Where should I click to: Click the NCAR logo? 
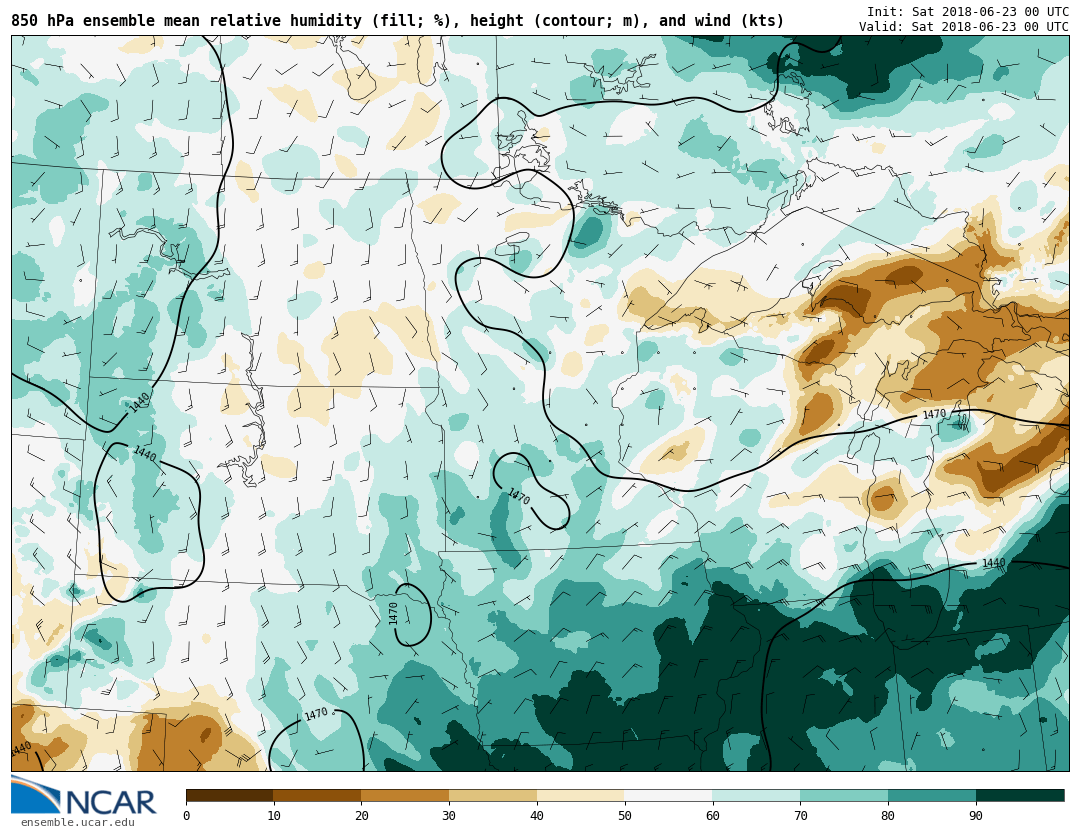click(83, 795)
